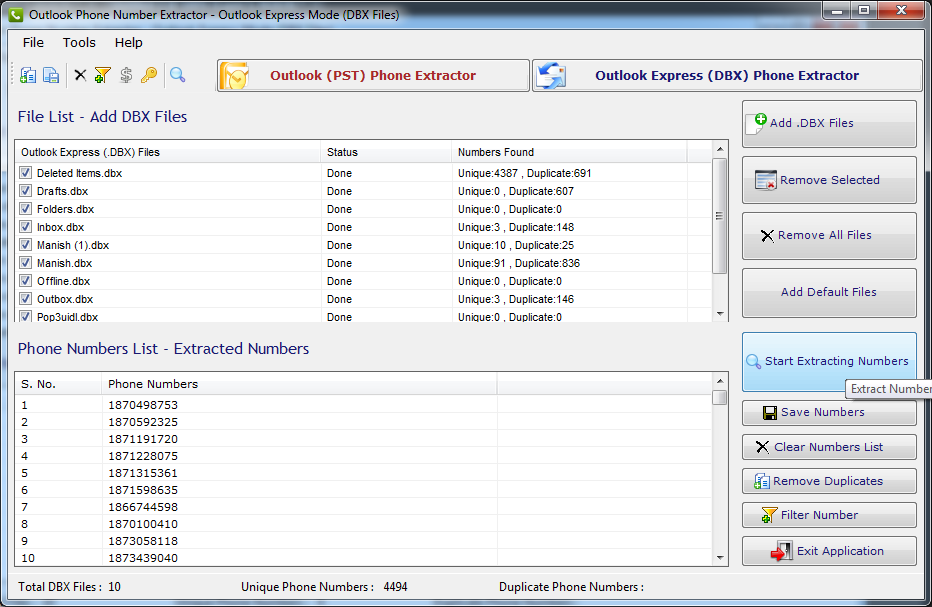932x607 pixels.
Task: Uncheck Inbox.dbx checkbox
Action: pos(25,227)
